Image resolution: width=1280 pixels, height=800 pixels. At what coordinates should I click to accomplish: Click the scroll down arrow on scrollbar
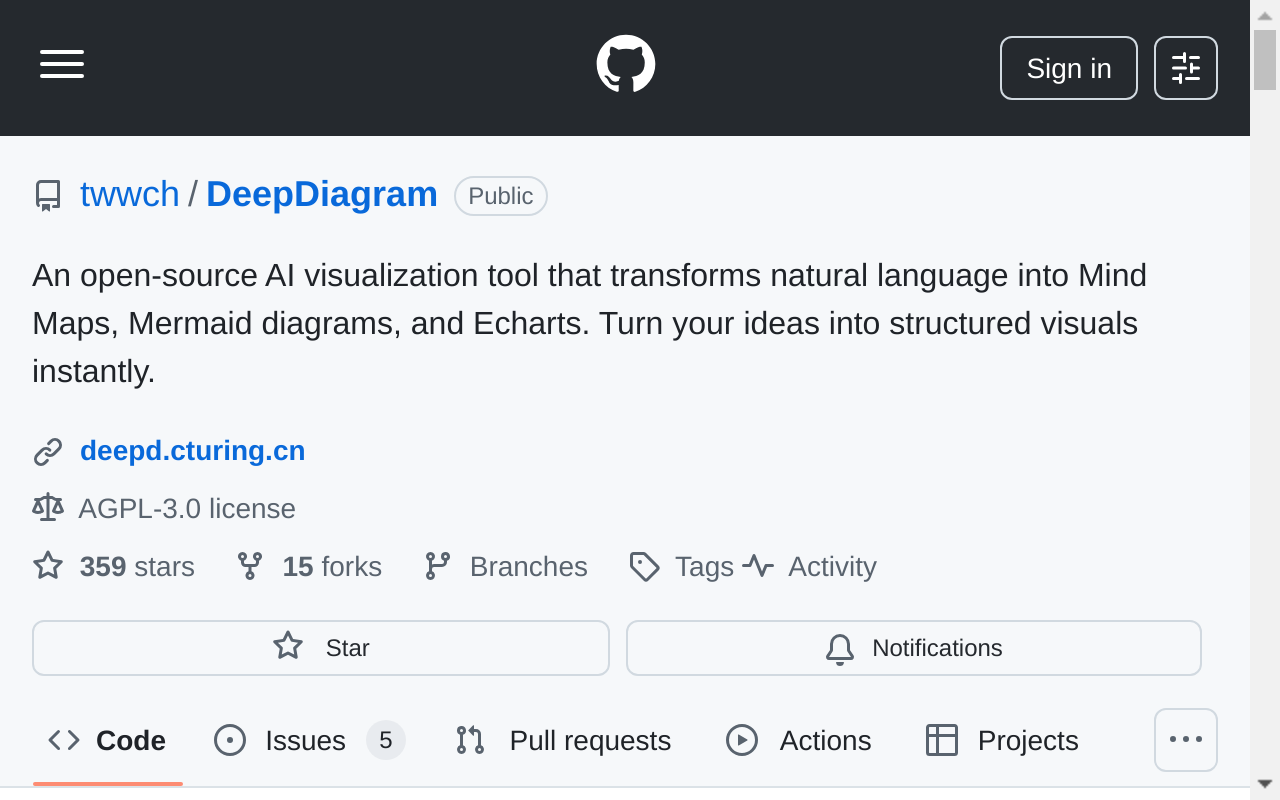click(1264, 784)
